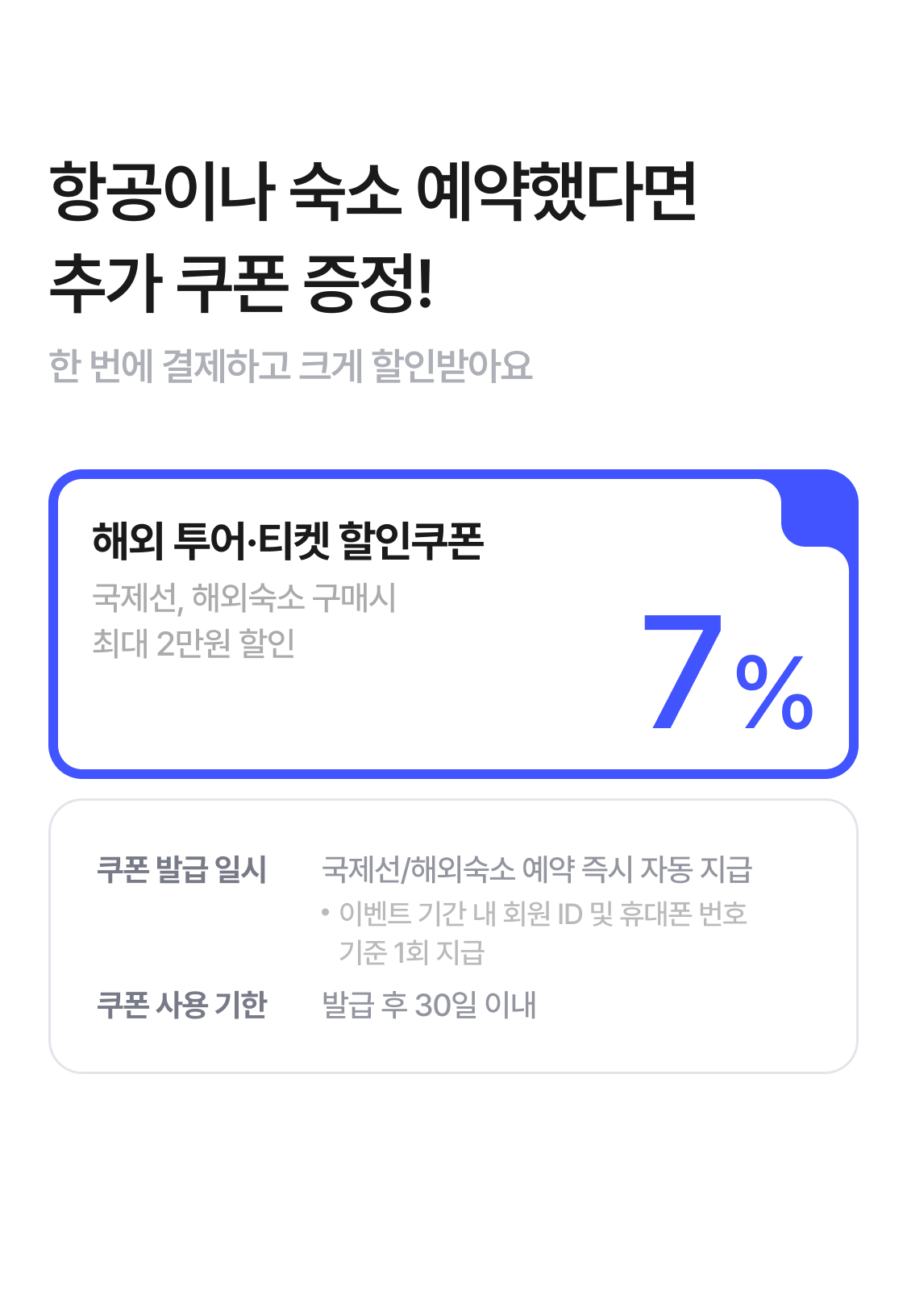907x1316 pixels.
Task: Click the '기준 1회 지급' note line
Action: [411, 952]
